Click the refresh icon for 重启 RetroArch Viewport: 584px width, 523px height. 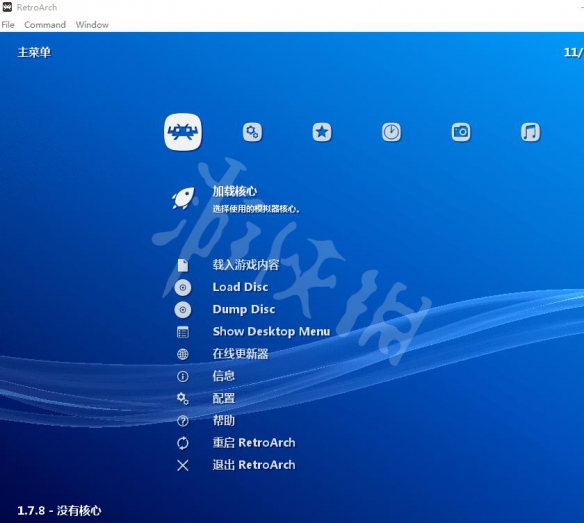[x=183, y=443]
